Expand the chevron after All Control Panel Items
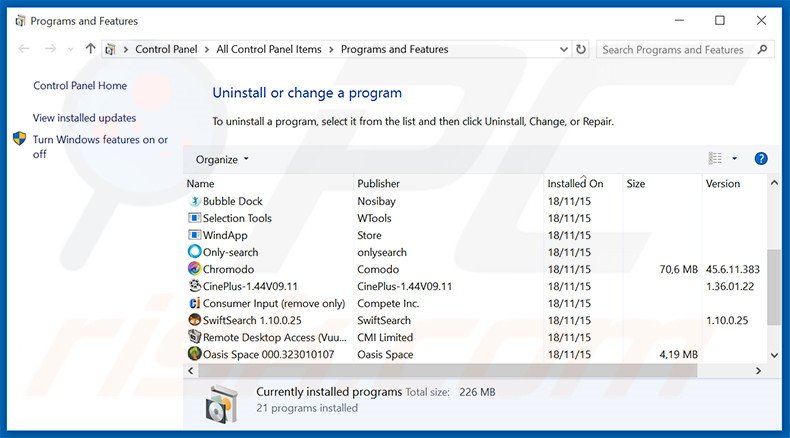Viewport: 790px width, 438px height. coord(331,49)
